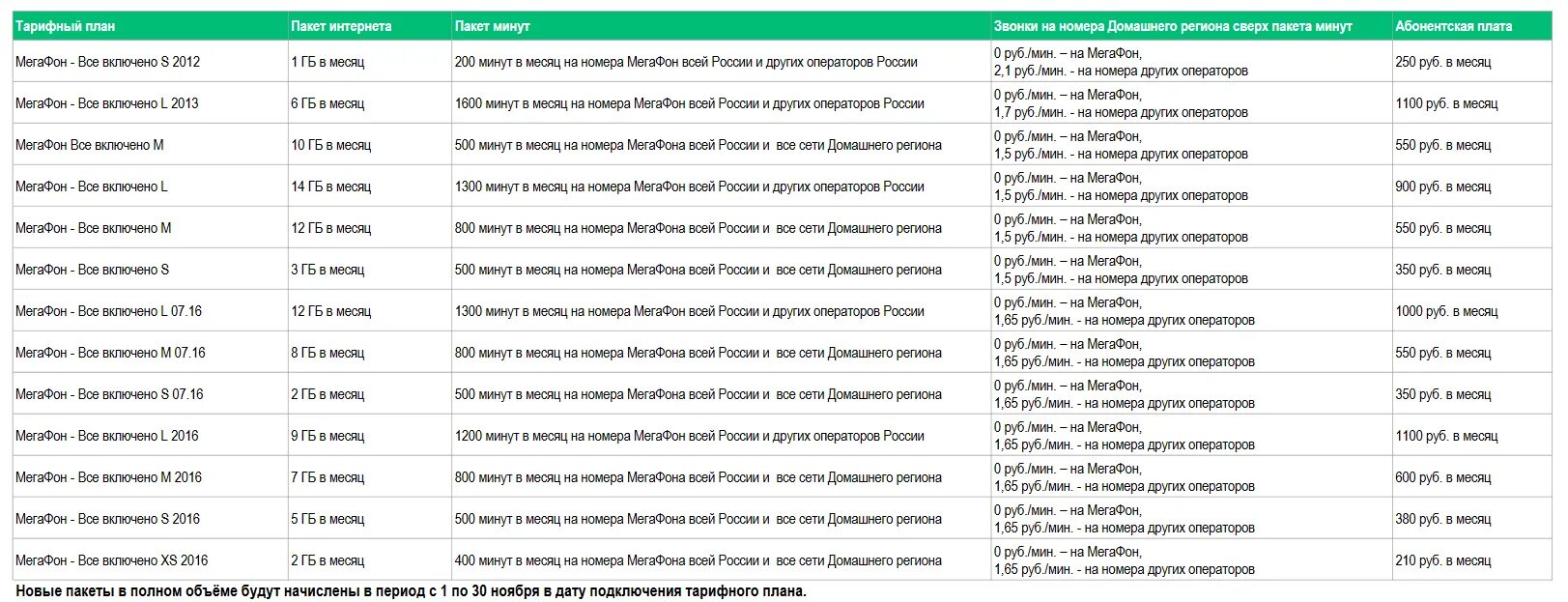Select 'МегаФон - Все включено M 07.16' cell
1568x602 pixels.
(151, 353)
